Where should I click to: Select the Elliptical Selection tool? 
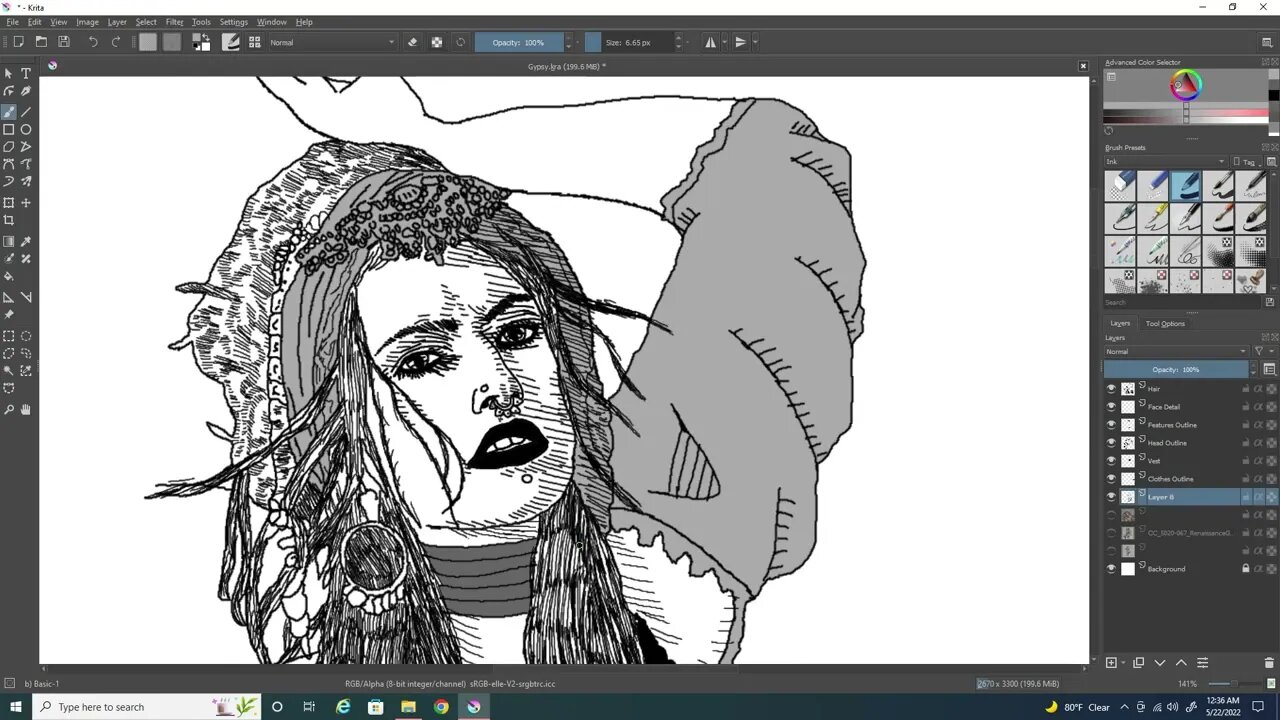26,336
